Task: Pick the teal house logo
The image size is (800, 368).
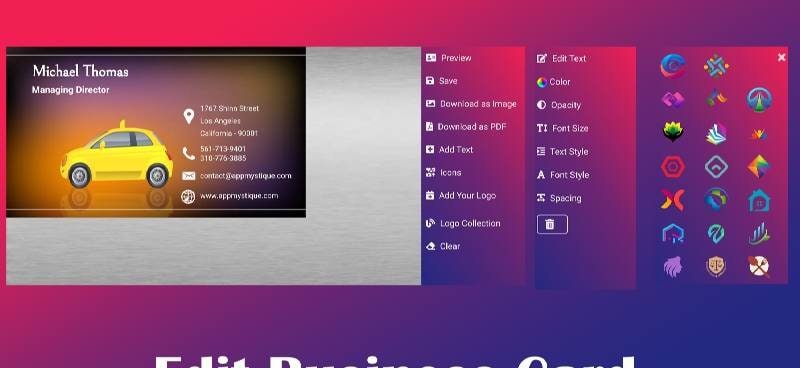Action: [759, 201]
